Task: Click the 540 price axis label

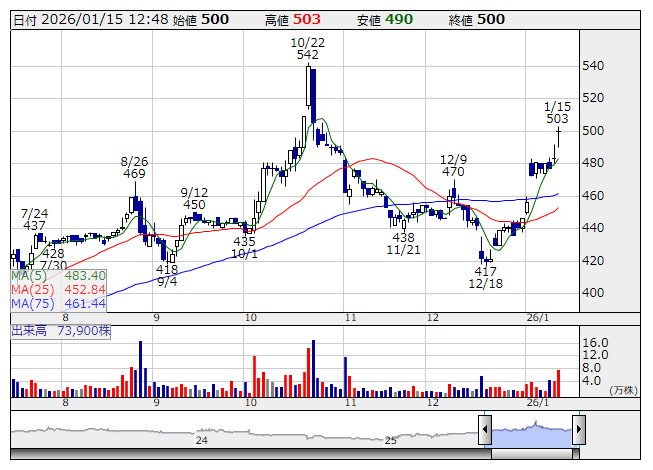Action: click(593, 66)
